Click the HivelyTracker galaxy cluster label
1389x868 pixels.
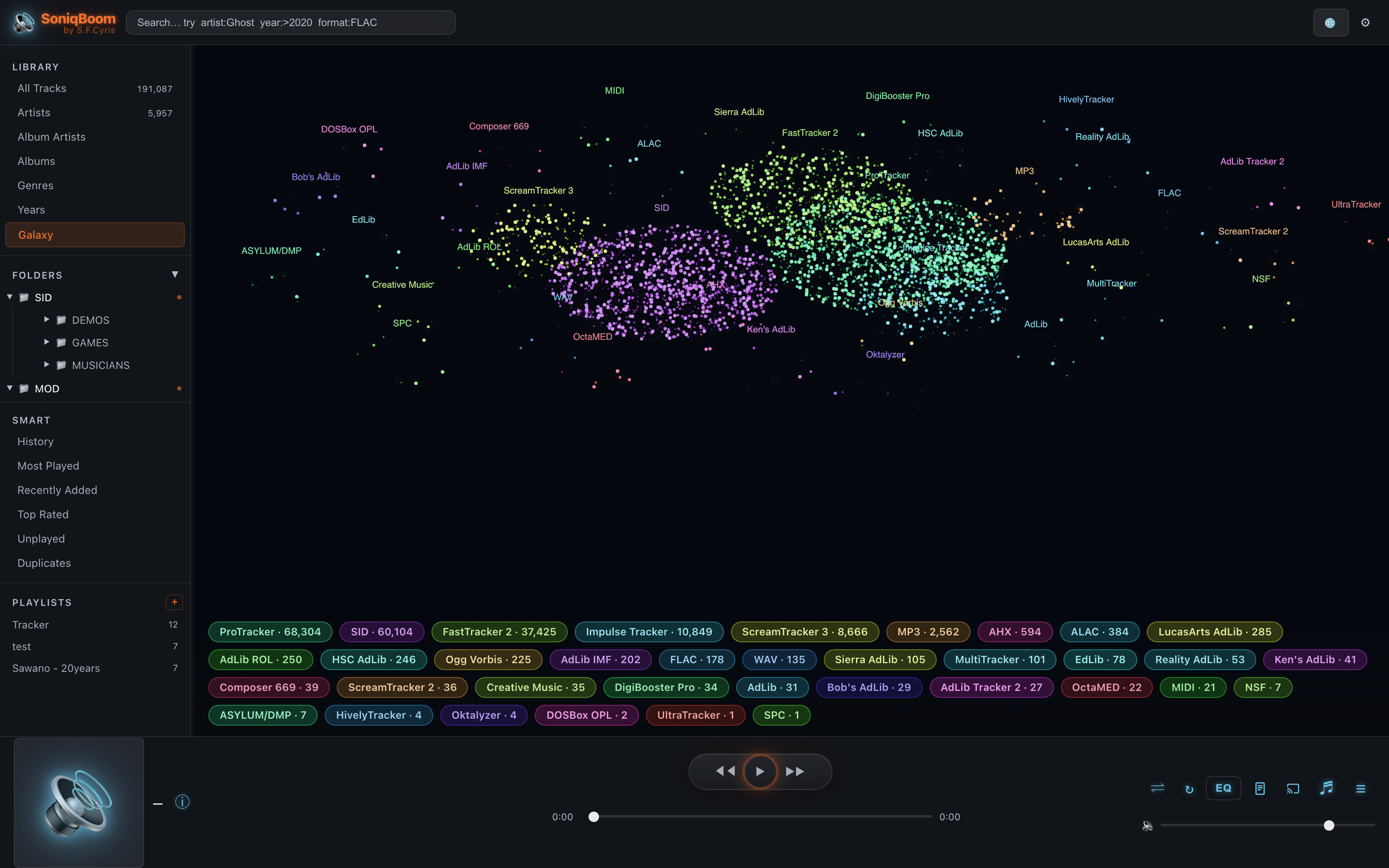pyautogui.click(x=1086, y=99)
